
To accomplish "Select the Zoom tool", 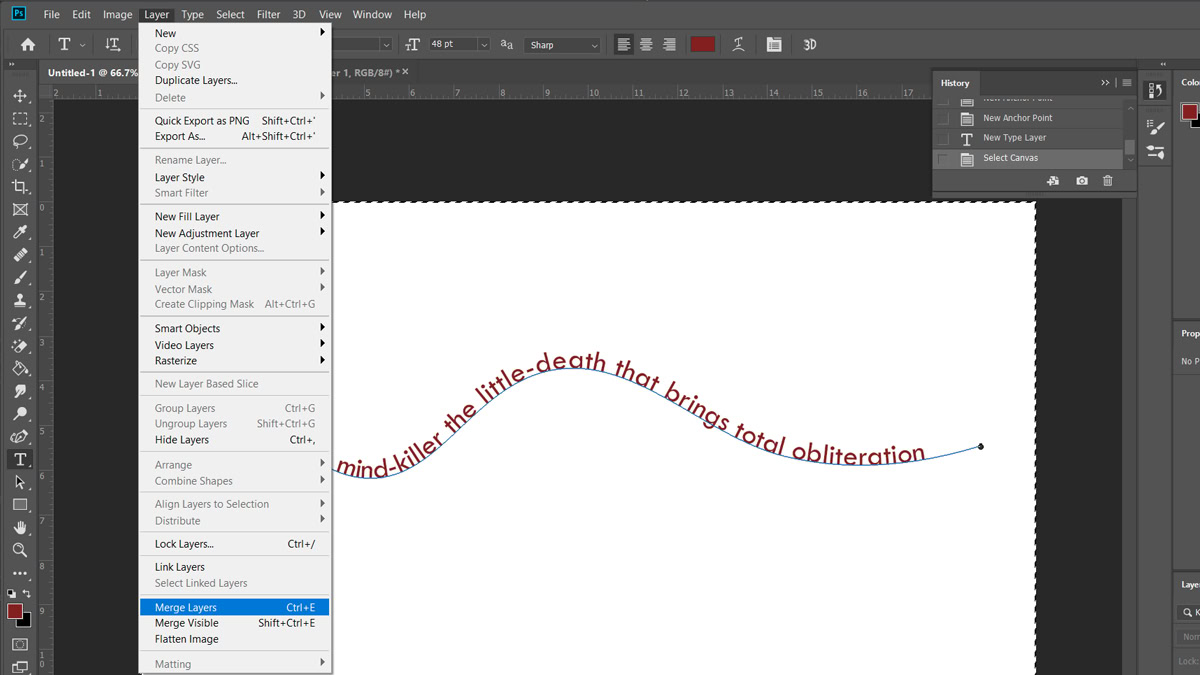I will [x=20, y=550].
